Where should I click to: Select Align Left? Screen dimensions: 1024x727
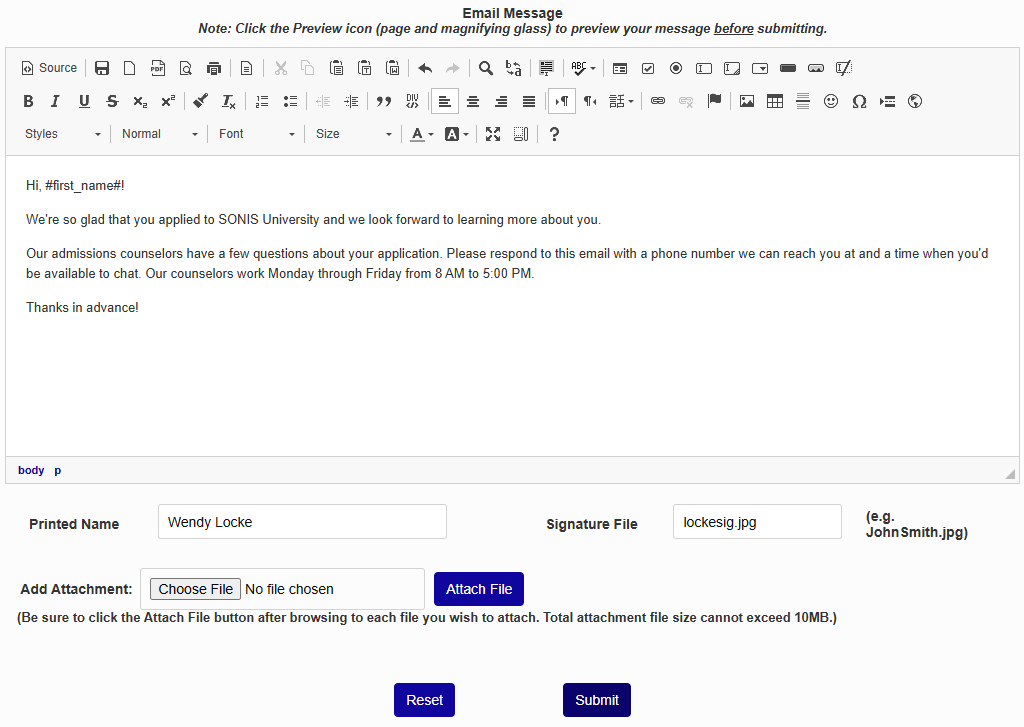tap(445, 101)
